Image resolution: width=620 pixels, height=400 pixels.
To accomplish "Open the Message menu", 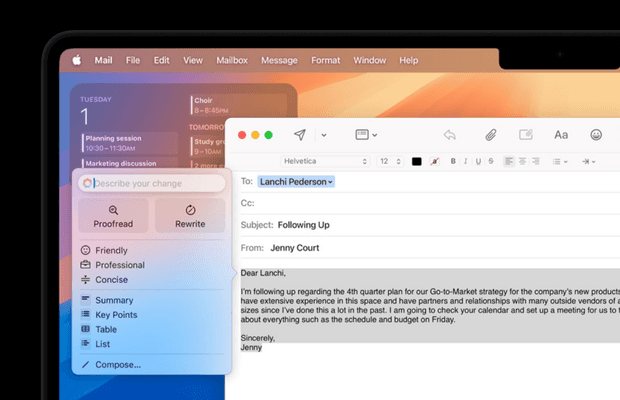I will point(279,60).
